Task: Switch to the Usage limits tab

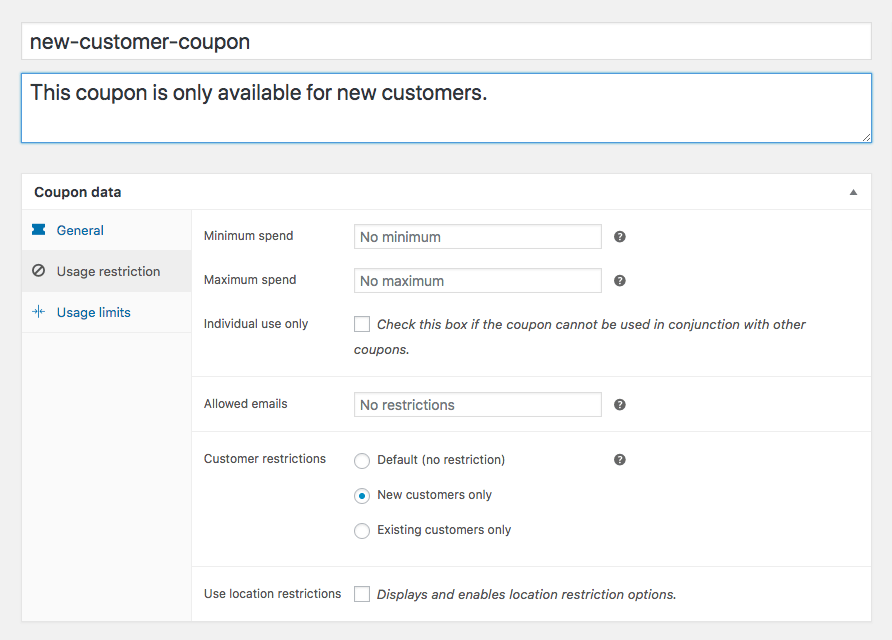Action: 93,312
